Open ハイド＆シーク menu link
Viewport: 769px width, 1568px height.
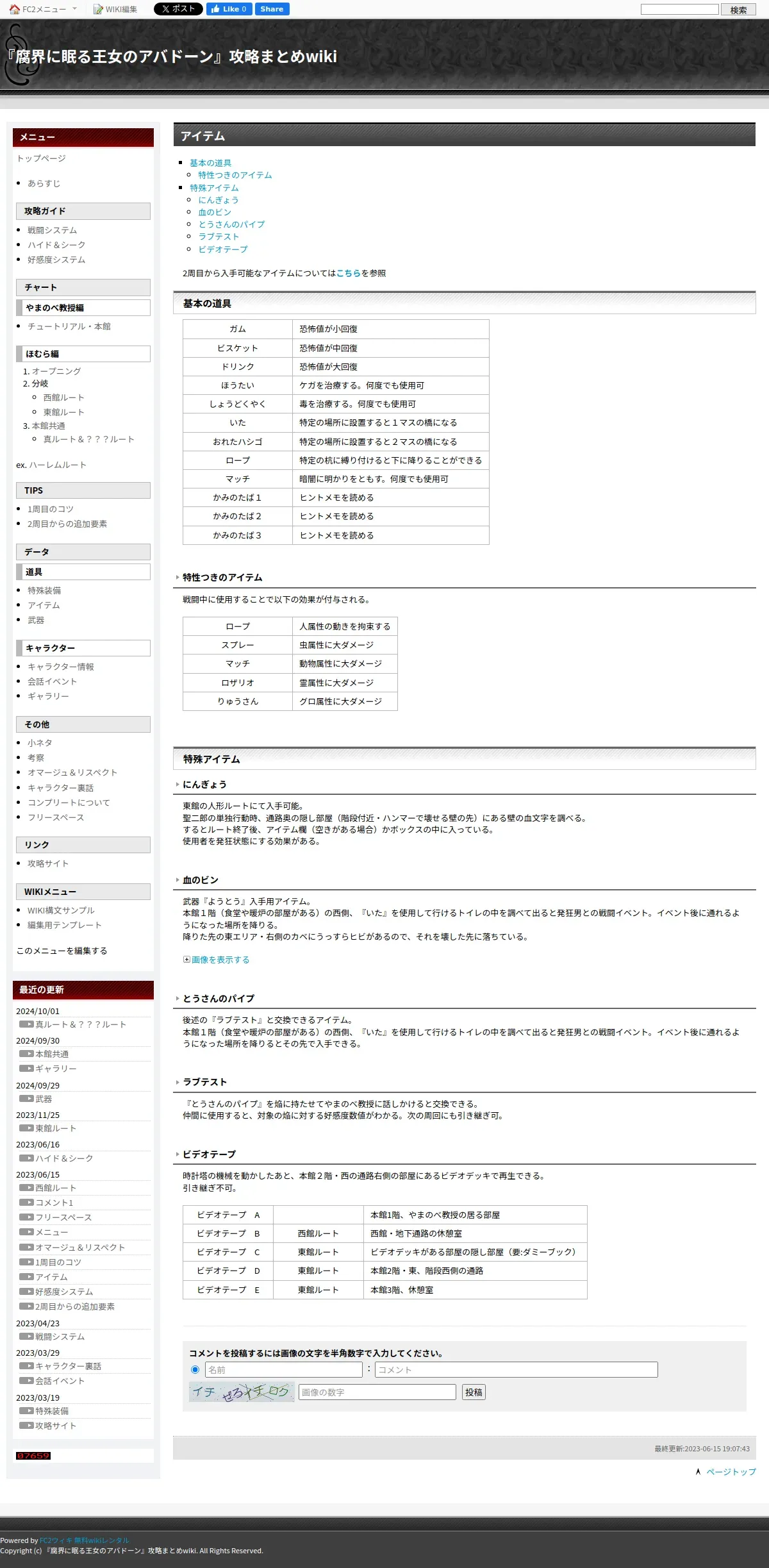56,245
